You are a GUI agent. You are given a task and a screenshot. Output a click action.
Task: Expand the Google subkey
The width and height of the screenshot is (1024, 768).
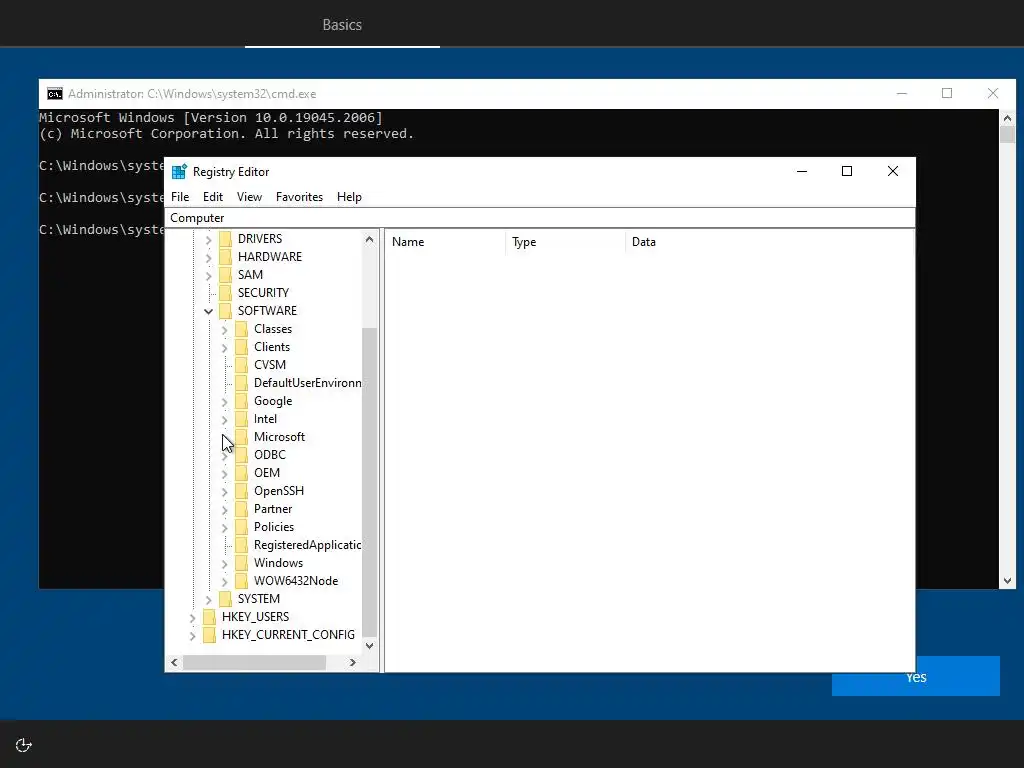tap(225, 402)
